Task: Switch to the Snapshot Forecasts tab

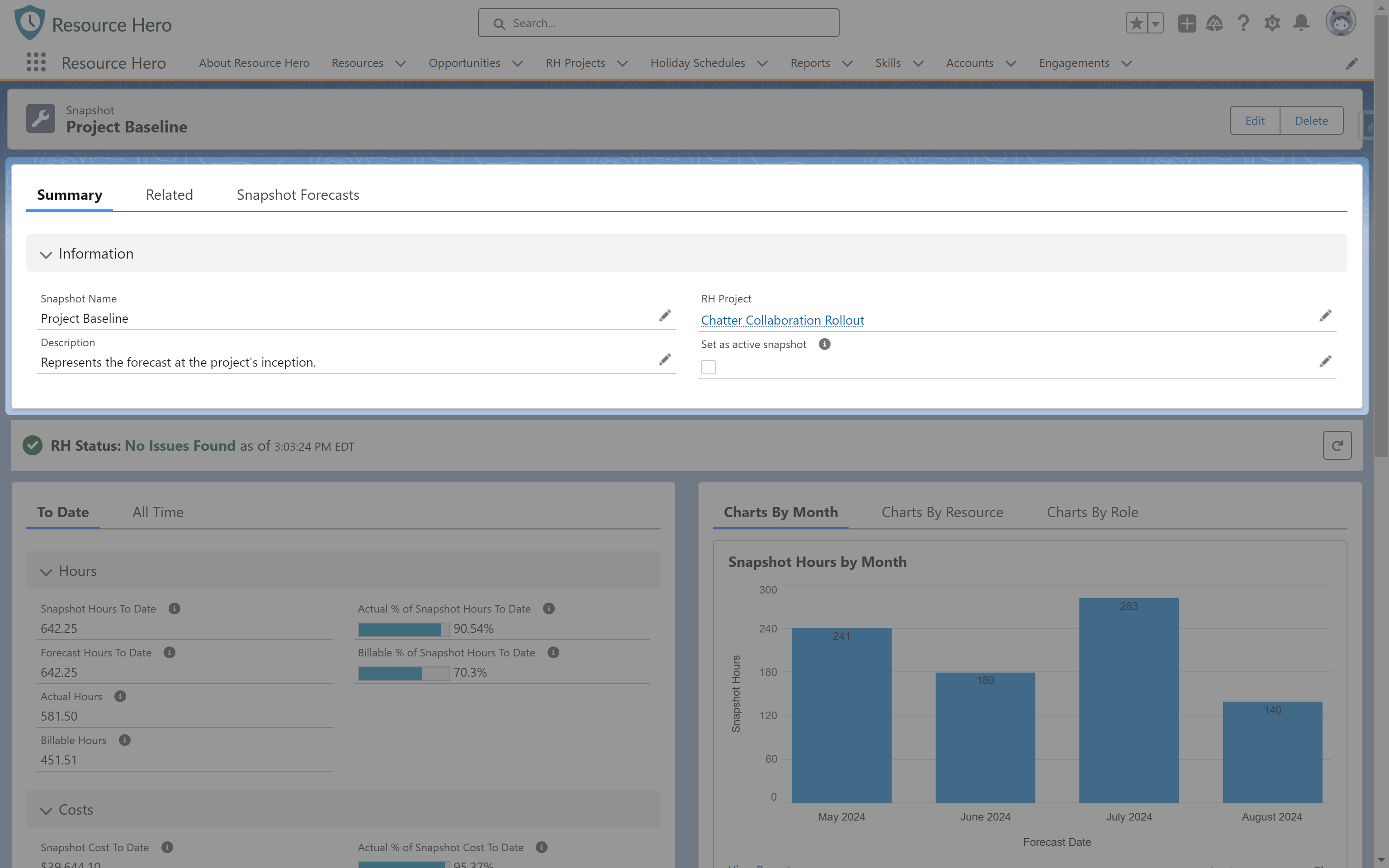Action: (x=298, y=194)
